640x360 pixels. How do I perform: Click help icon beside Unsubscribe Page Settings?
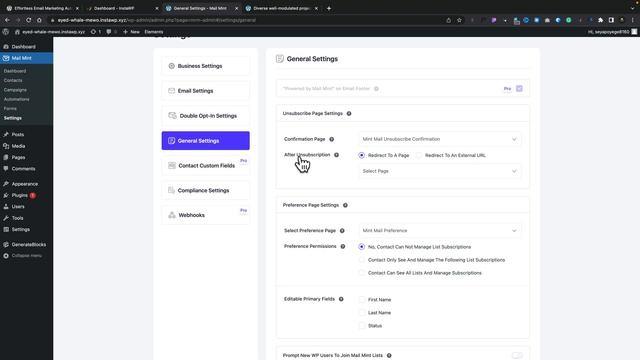[349, 113]
